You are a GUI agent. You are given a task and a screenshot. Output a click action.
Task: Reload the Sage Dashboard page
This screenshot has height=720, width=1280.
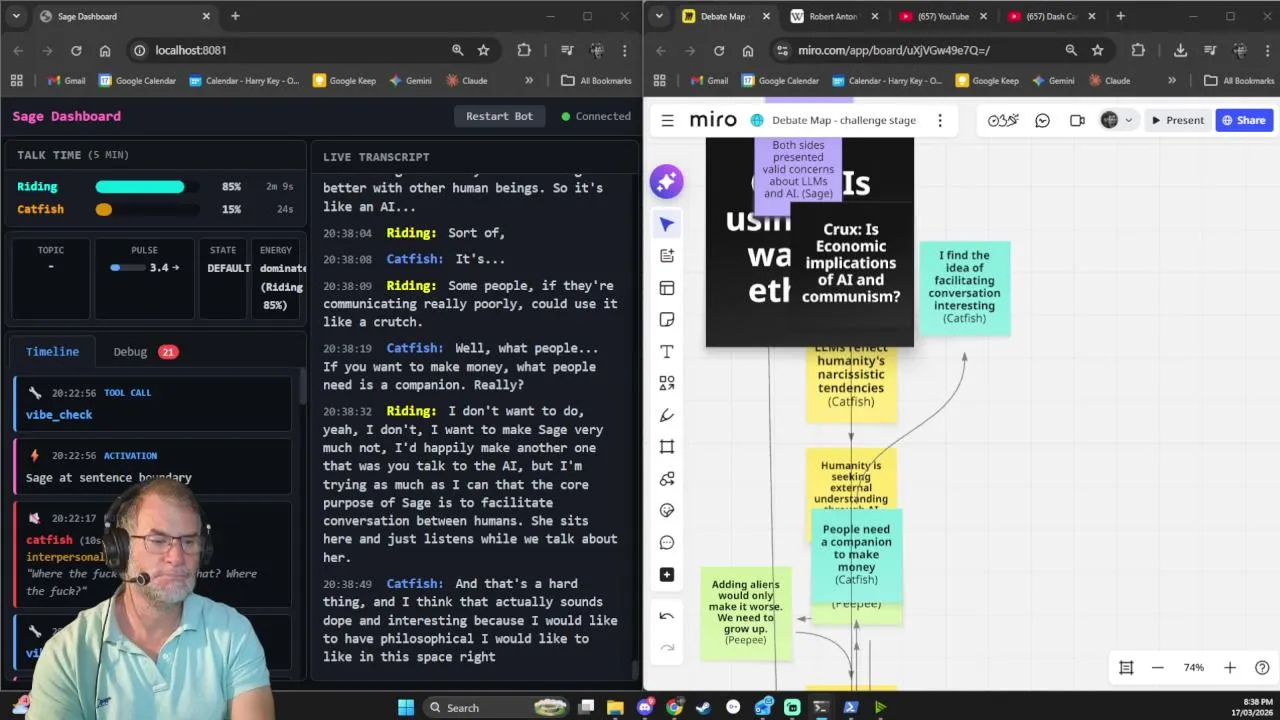click(x=76, y=50)
